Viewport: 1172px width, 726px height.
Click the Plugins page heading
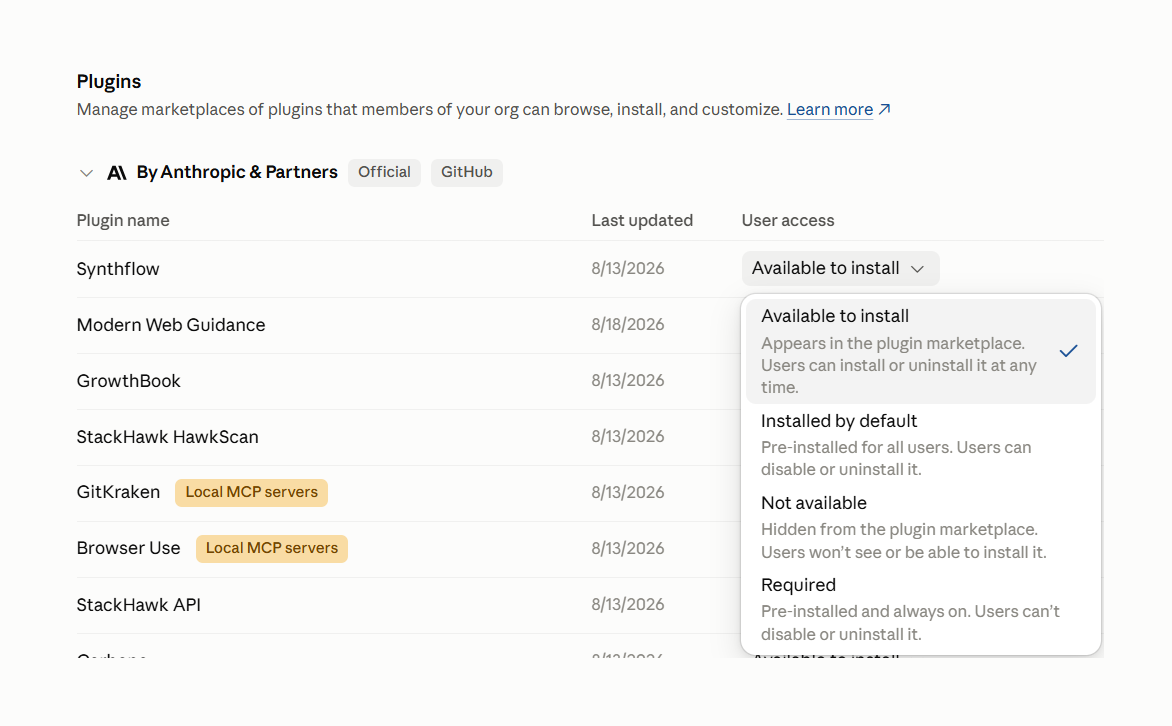(109, 81)
